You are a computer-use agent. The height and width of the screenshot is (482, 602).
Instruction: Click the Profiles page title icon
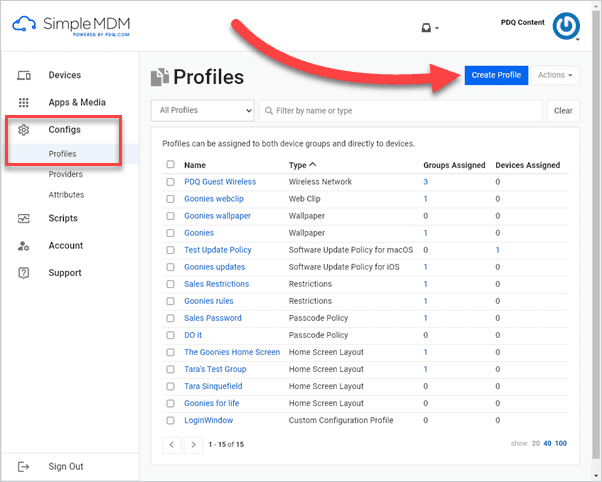[160, 77]
